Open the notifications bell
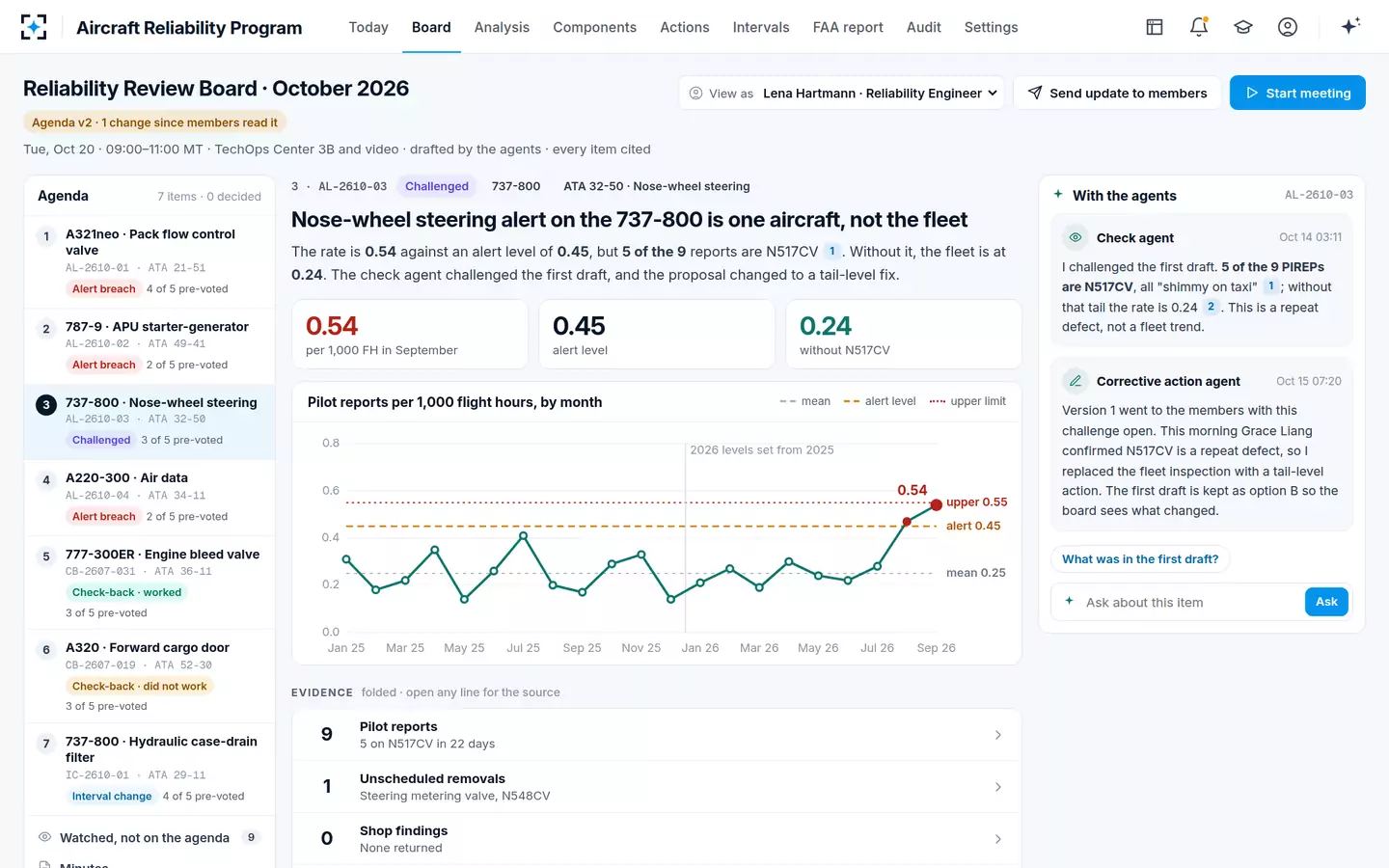 pyautogui.click(x=1199, y=27)
